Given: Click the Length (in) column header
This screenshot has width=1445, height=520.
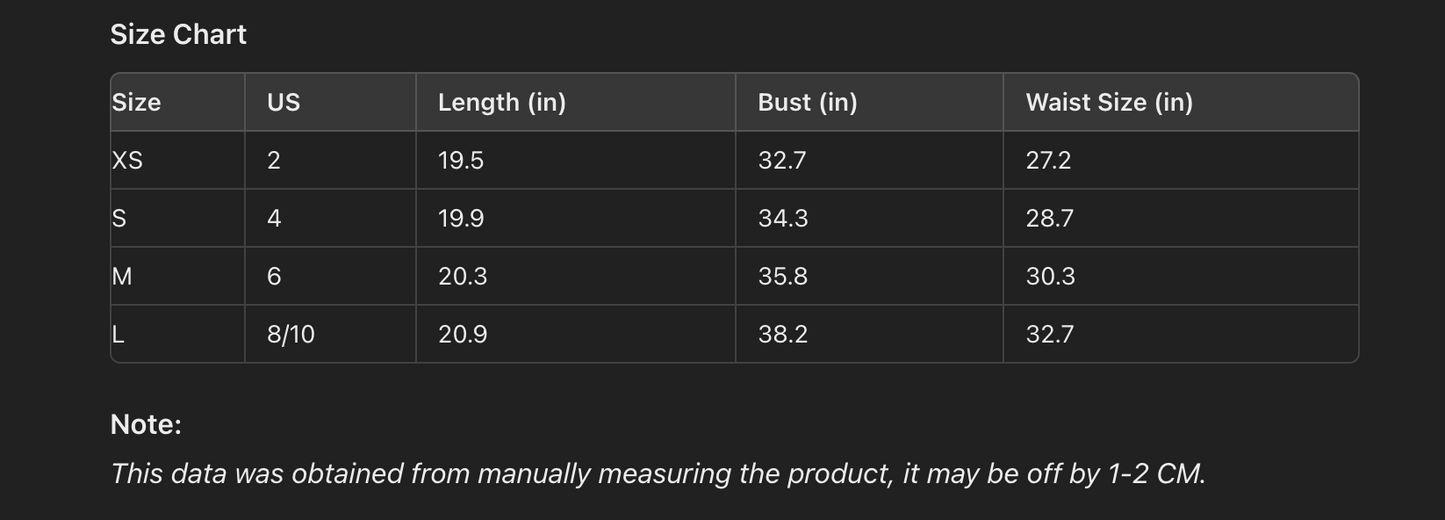Looking at the screenshot, I should pos(502,102).
